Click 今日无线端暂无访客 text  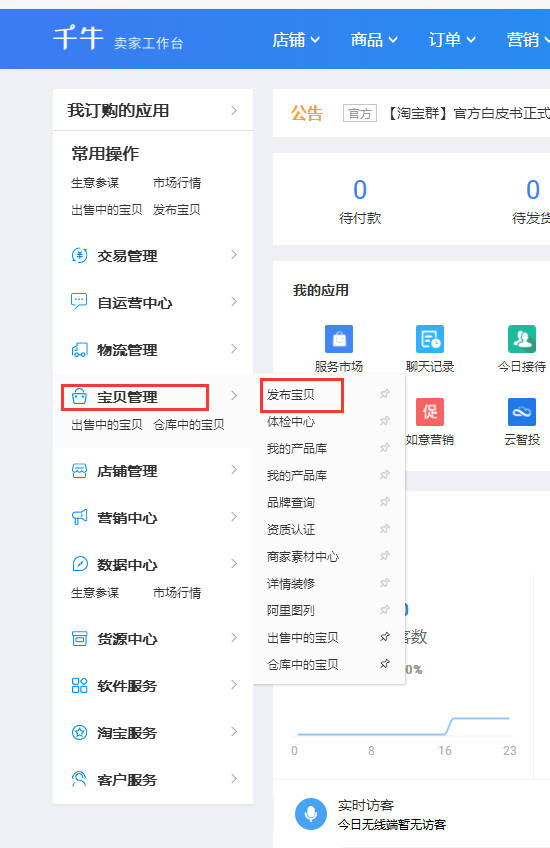click(392, 825)
